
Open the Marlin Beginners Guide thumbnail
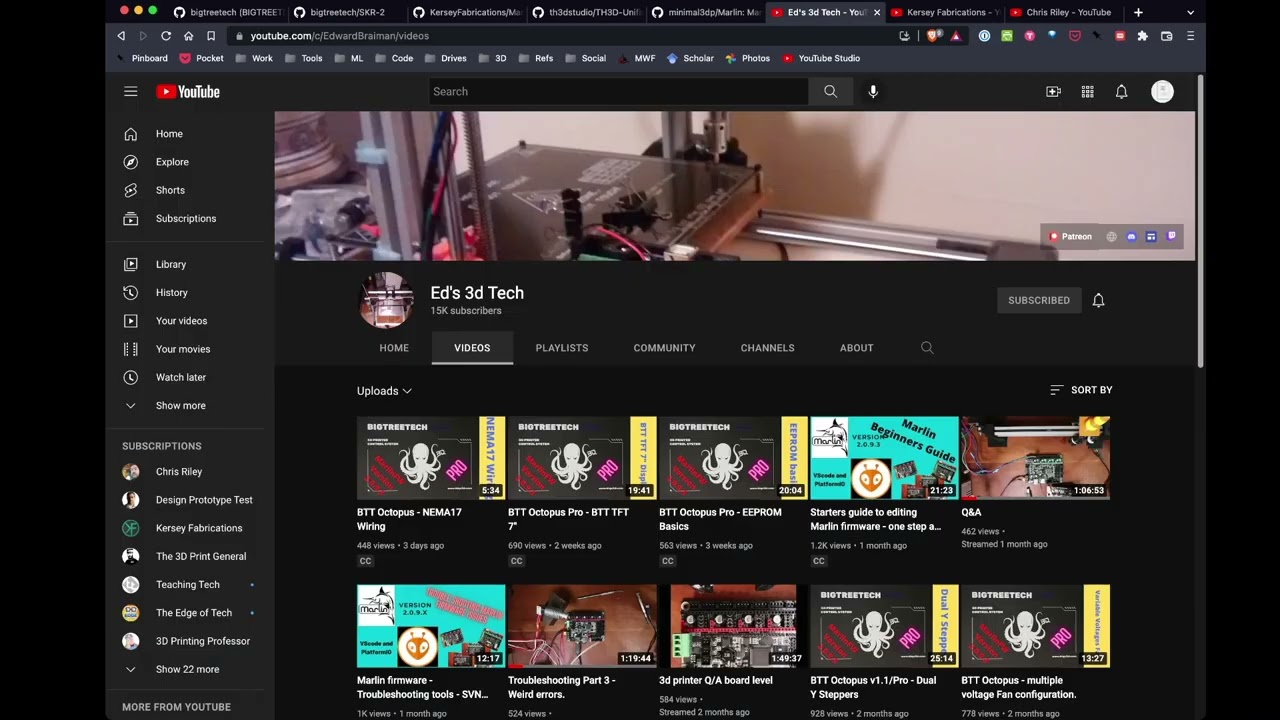pyautogui.click(x=884, y=458)
